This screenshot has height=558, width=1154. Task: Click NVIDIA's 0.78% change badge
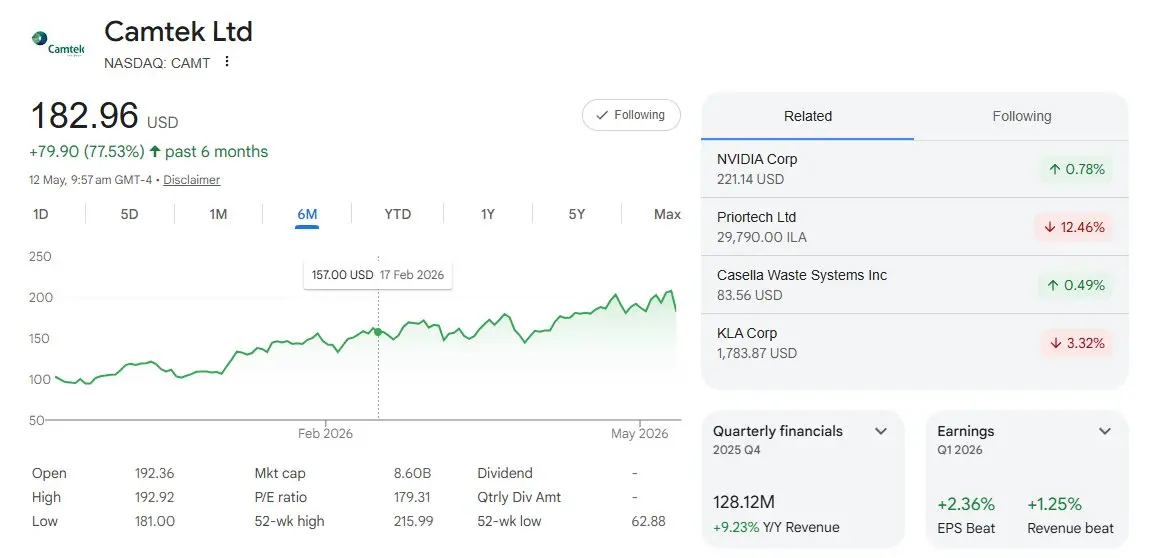(x=1075, y=169)
